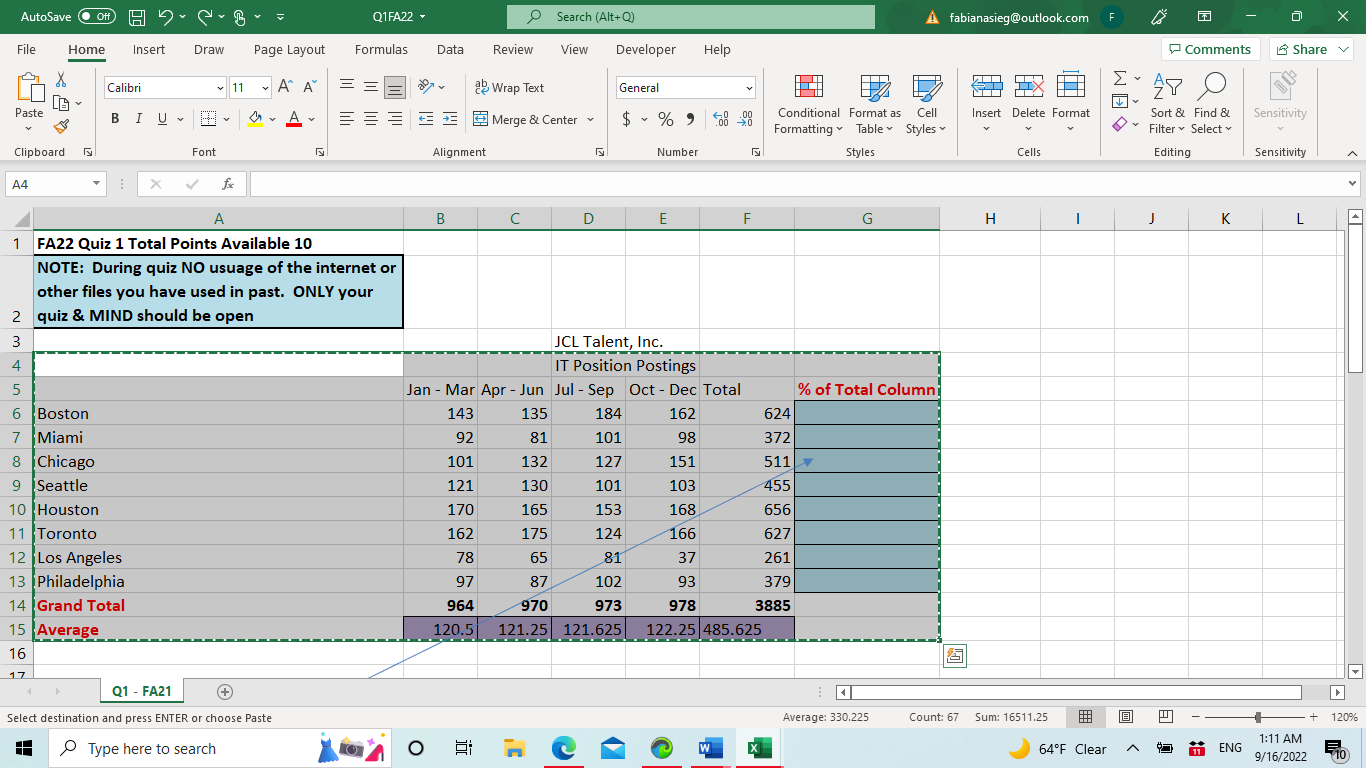Increase font size with larger A icon
1366x768 pixels.
pyautogui.click(x=285, y=88)
